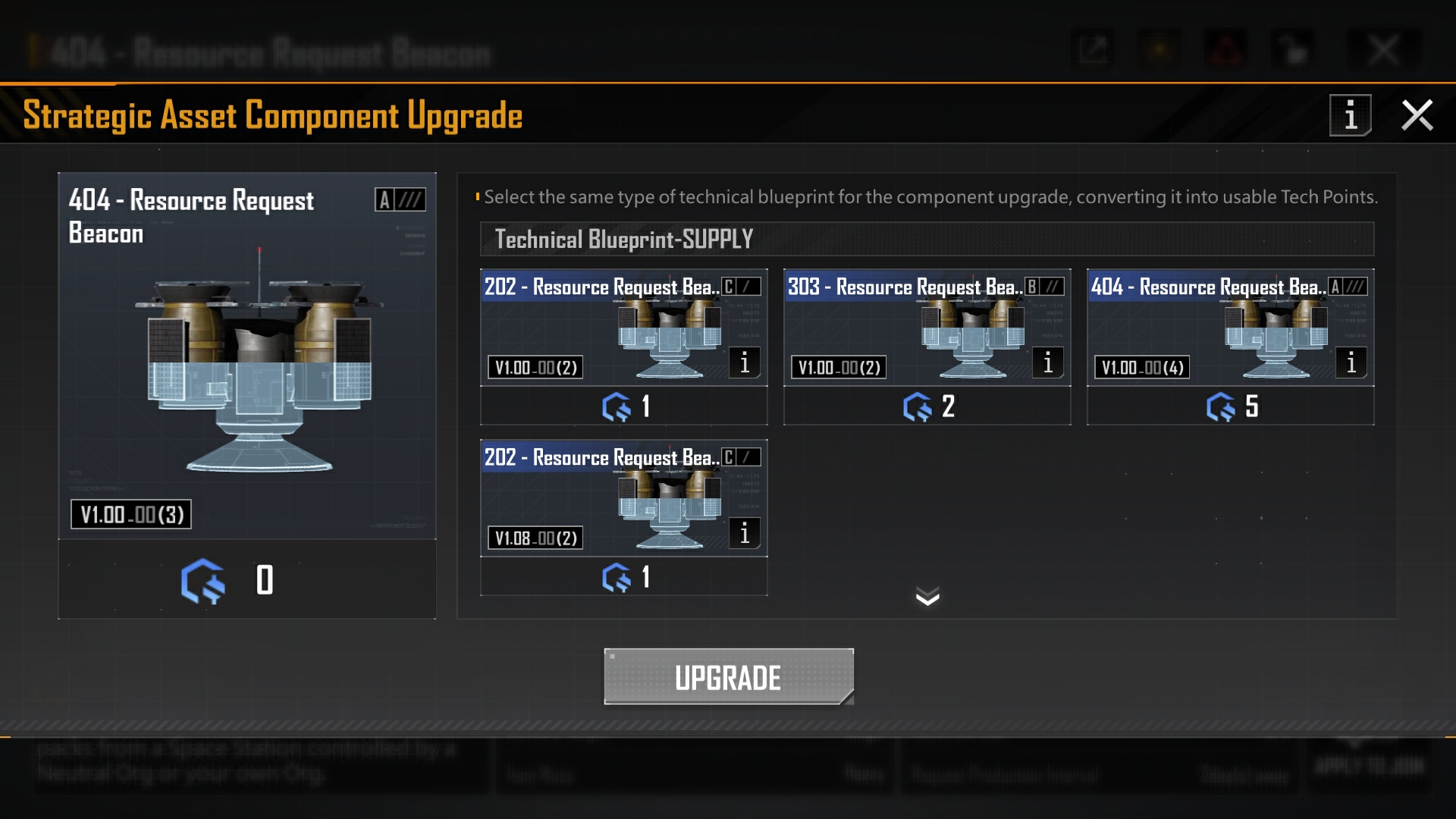Click the UPGRADE button

[729, 676]
